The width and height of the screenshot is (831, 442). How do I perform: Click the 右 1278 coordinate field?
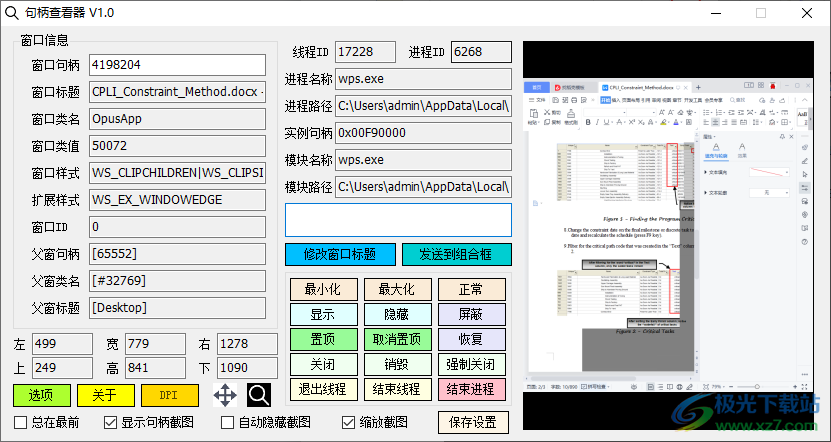point(247,344)
